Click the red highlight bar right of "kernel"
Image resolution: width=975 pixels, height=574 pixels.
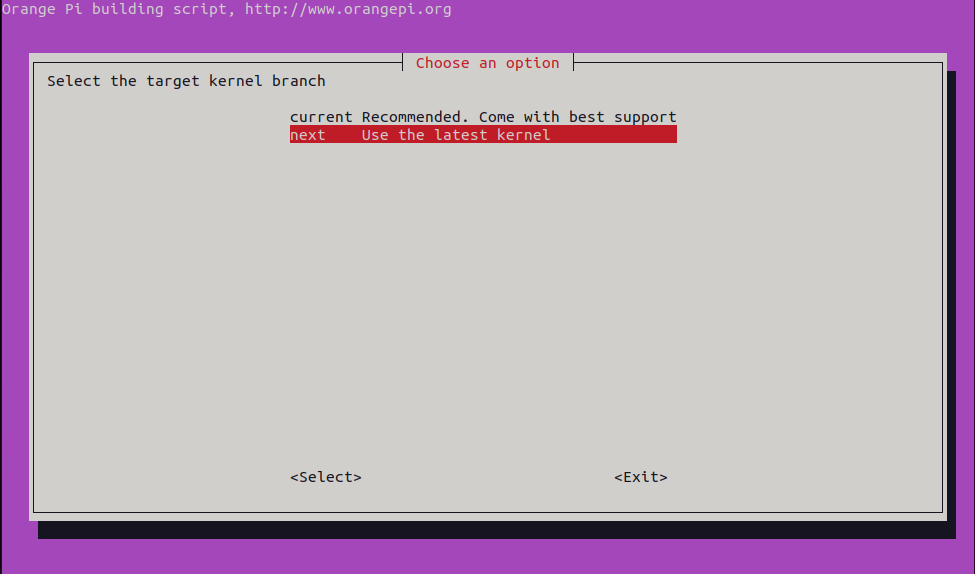click(615, 135)
